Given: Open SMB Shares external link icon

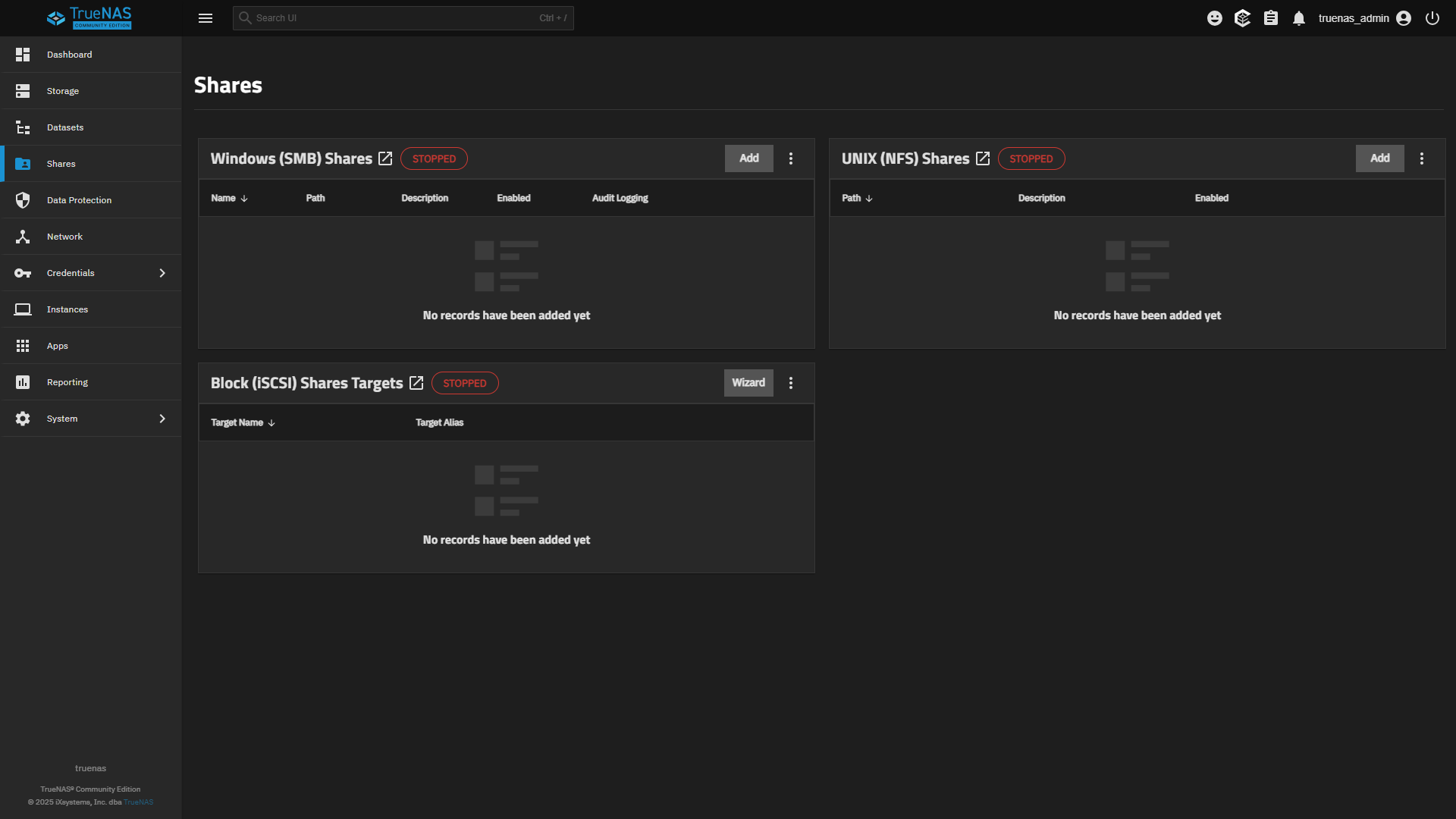Looking at the screenshot, I should click(x=385, y=158).
